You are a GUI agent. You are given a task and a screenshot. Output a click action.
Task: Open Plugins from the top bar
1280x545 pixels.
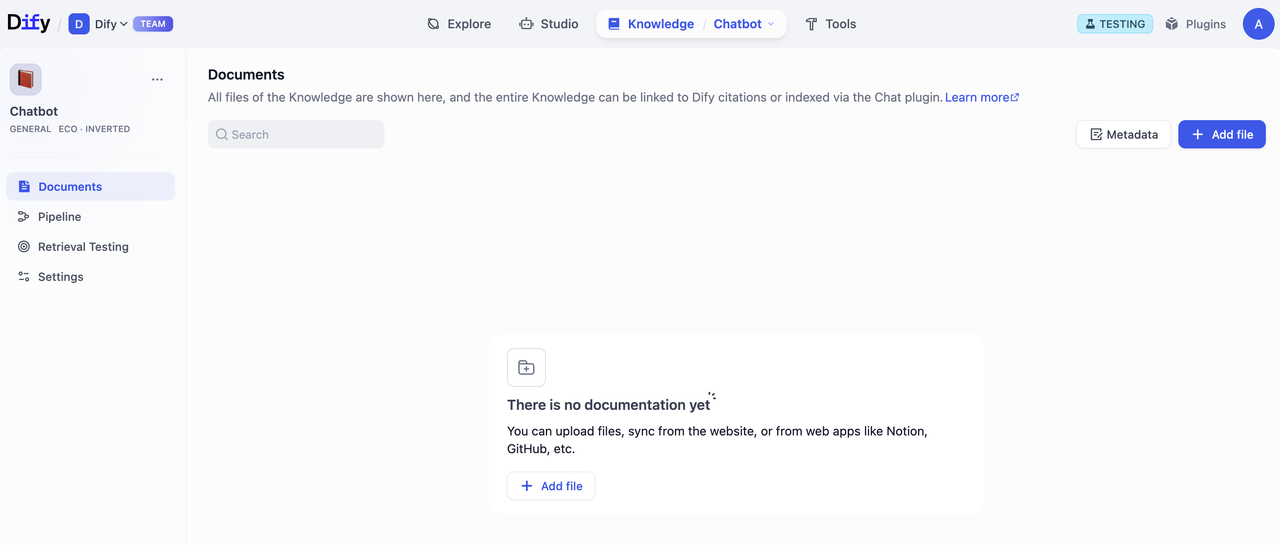[1195, 24]
